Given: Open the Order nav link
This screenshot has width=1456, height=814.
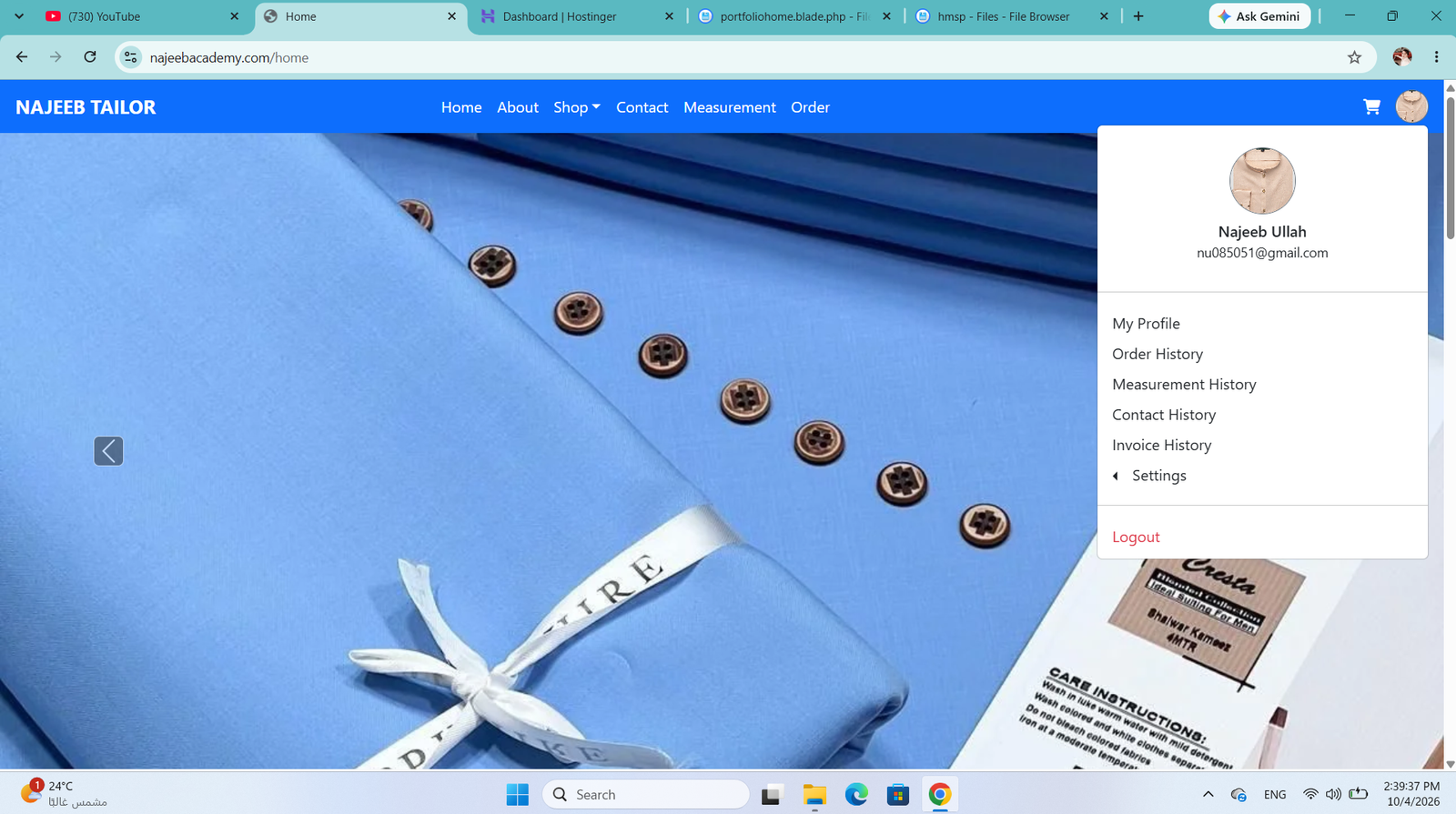Looking at the screenshot, I should pos(810,107).
